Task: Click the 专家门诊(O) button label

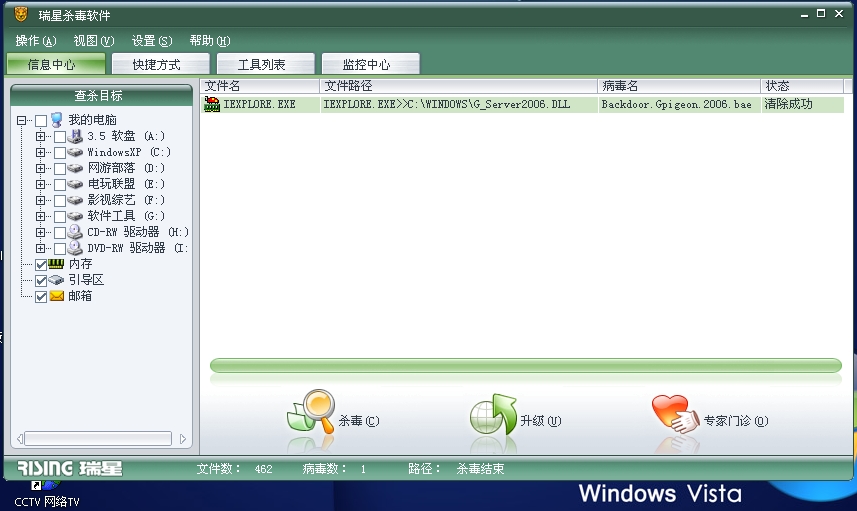Action: [x=736, y=421]
